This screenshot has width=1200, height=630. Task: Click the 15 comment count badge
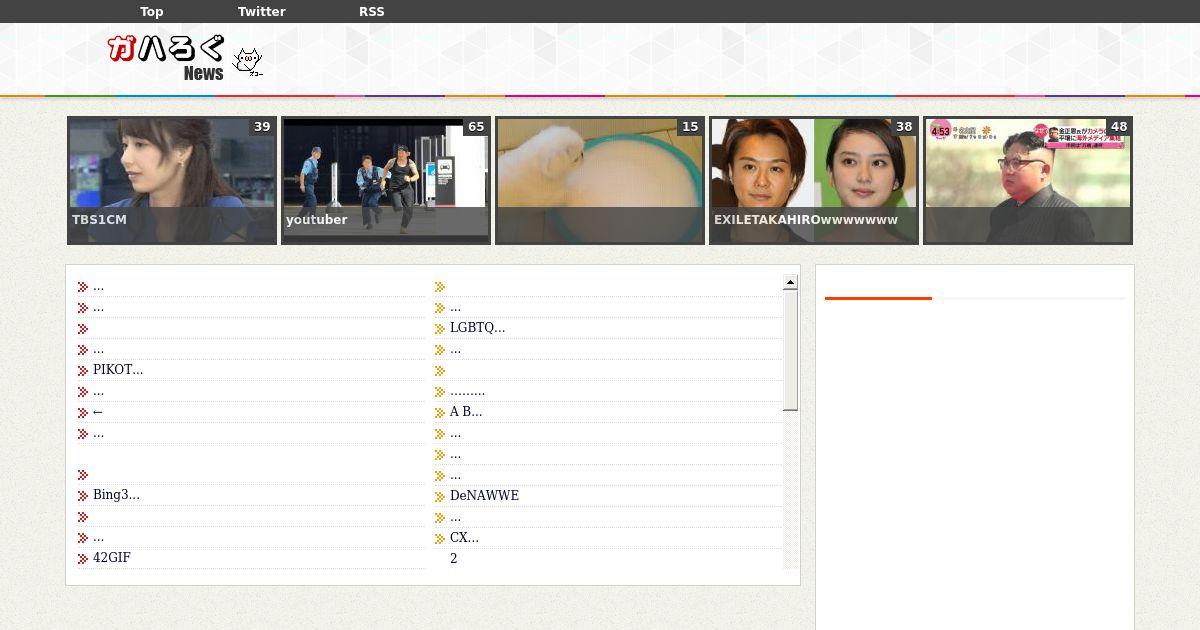click(x=690, y=127)
